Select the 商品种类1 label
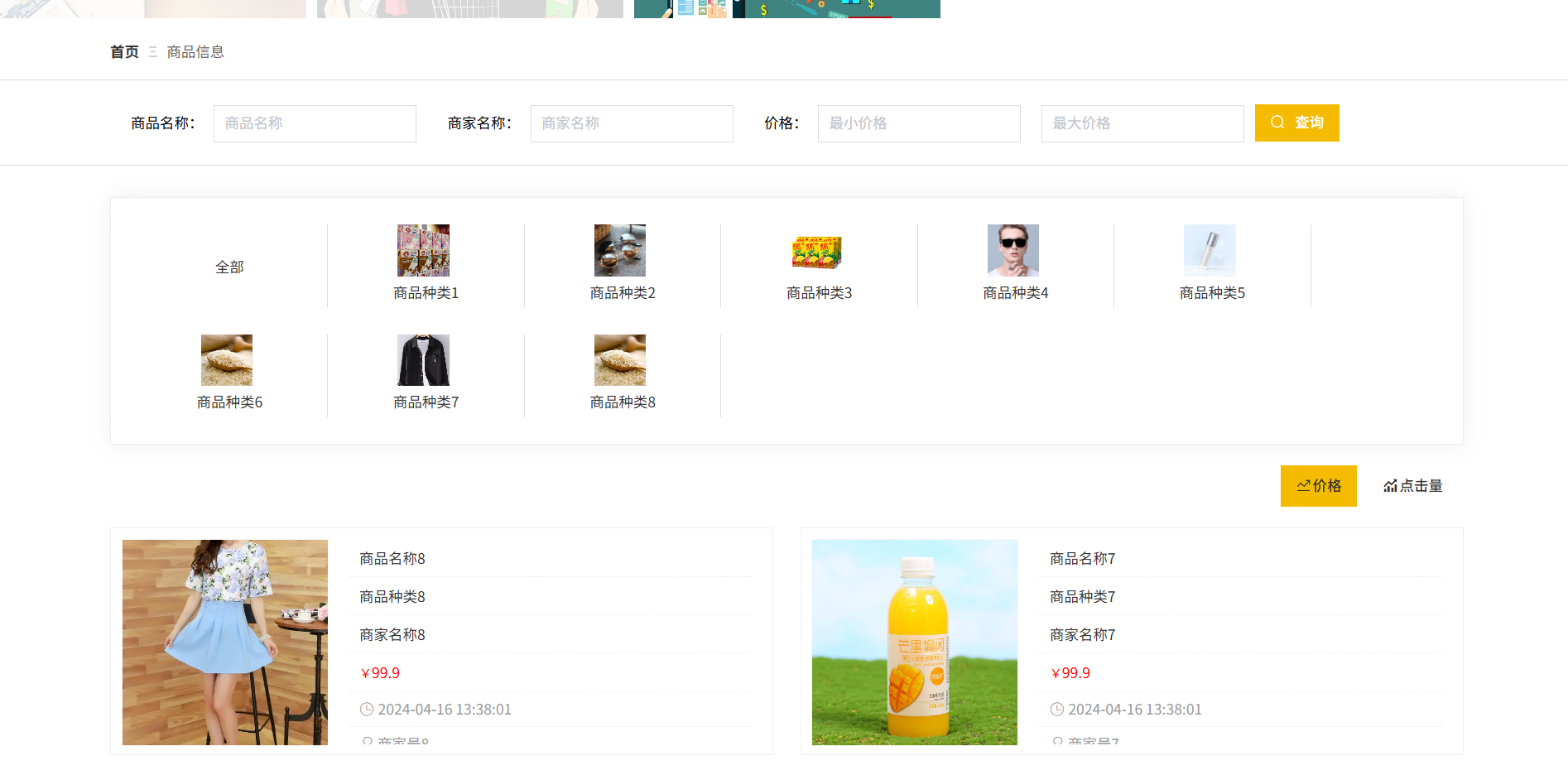The image size is (1568, 775). click(x=426, y=293)
